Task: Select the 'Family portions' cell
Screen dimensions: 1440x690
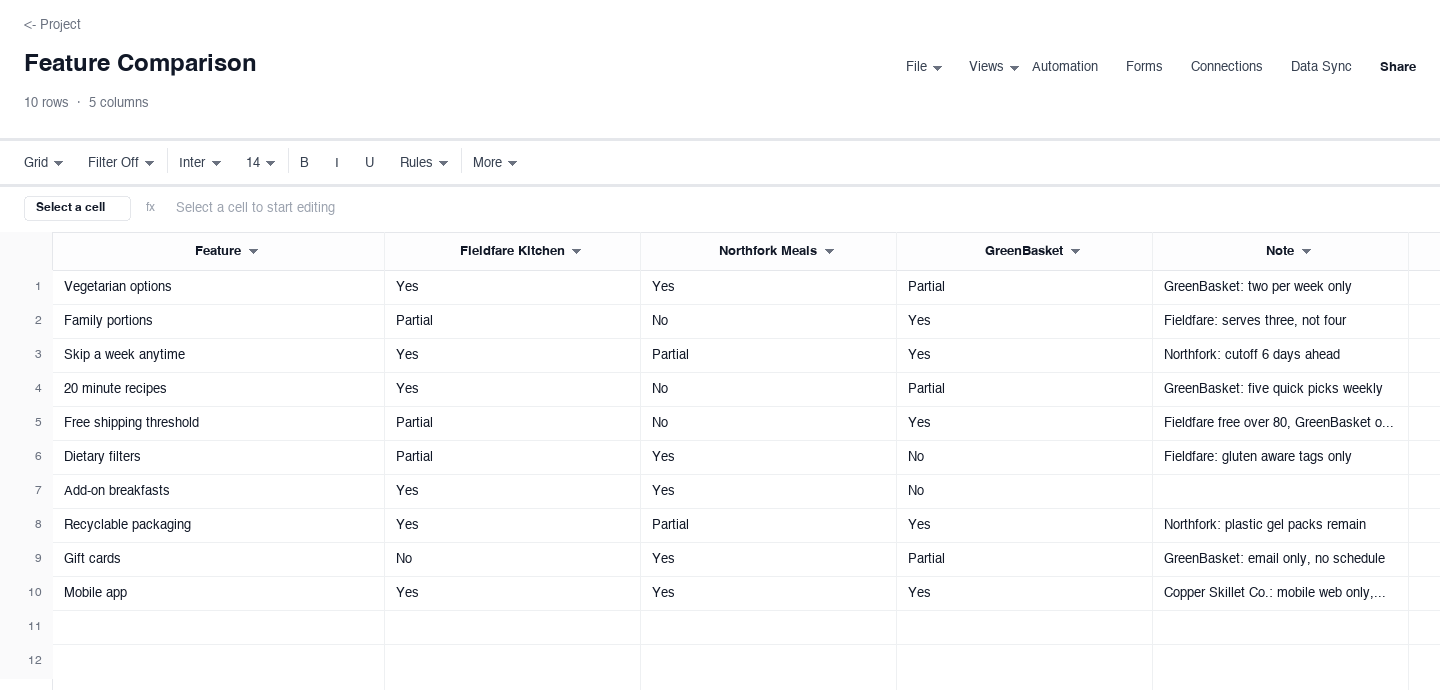Action: coord(218,321)
